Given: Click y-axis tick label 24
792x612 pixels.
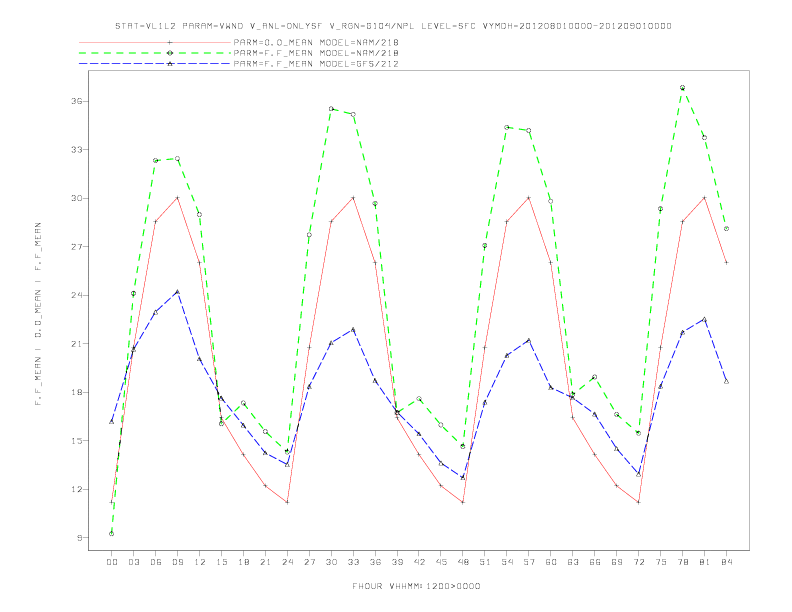Looking at the screenshot, I should coord(77,295).
